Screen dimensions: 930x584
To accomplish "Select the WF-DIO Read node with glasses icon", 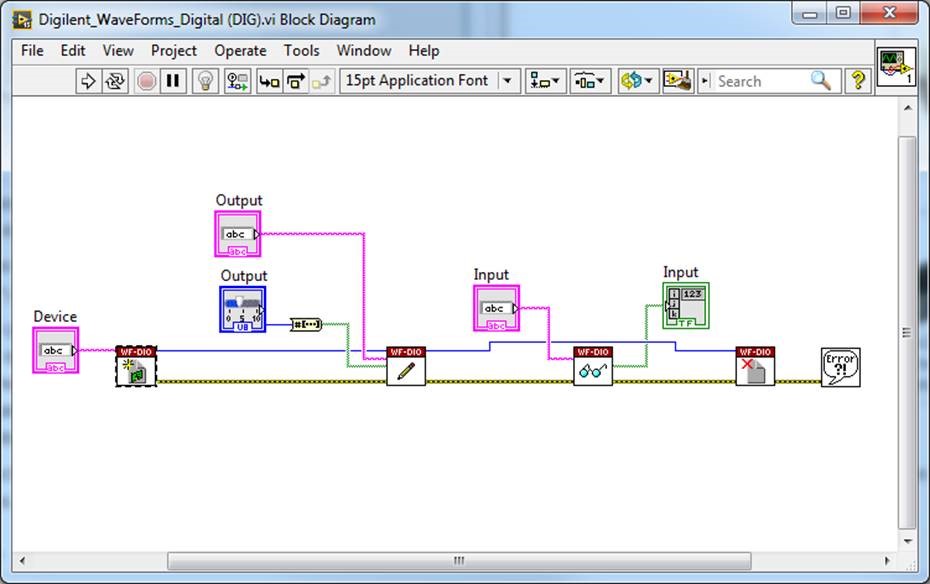I will point(591,368).
